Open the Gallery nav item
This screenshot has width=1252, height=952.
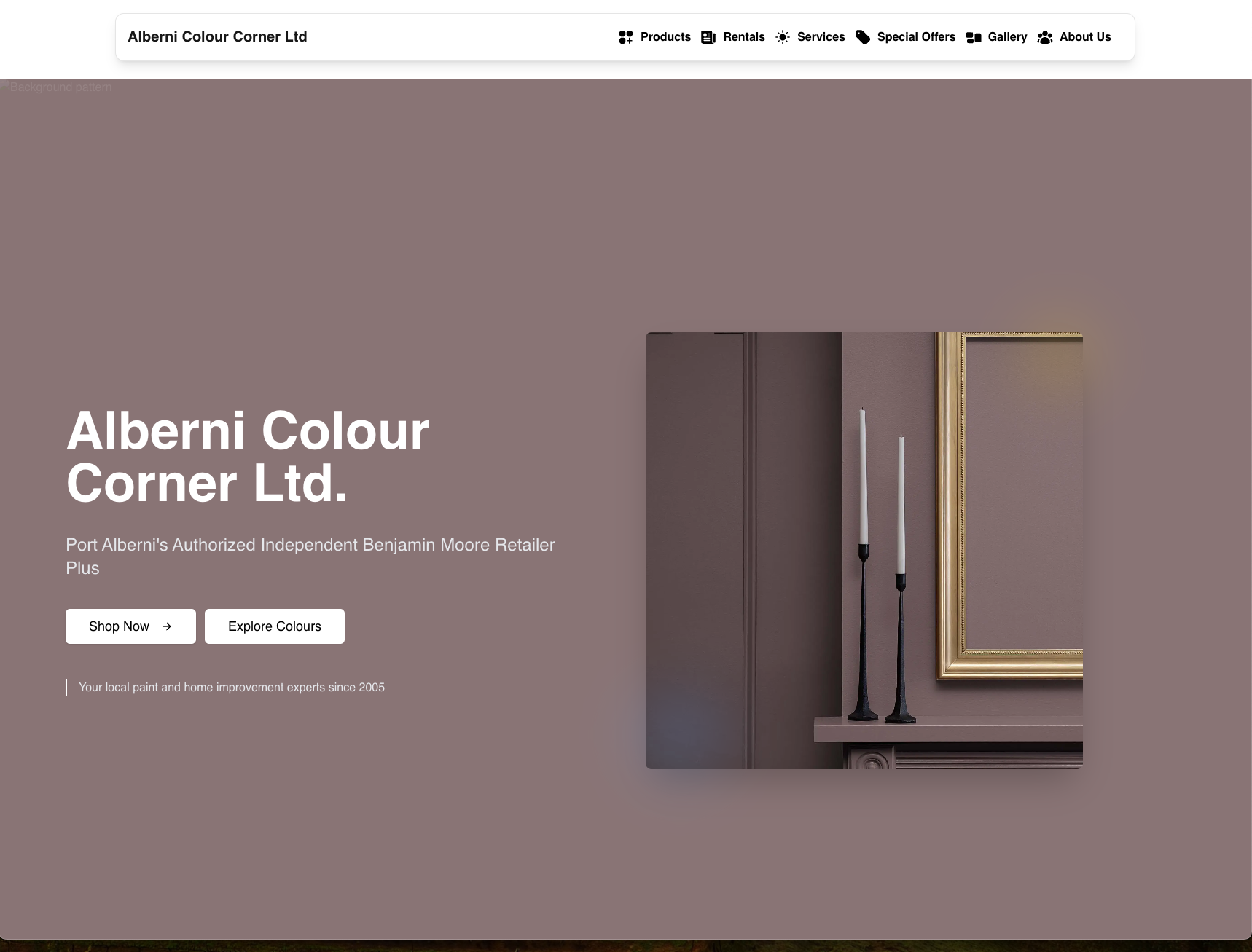click(996, 37)
